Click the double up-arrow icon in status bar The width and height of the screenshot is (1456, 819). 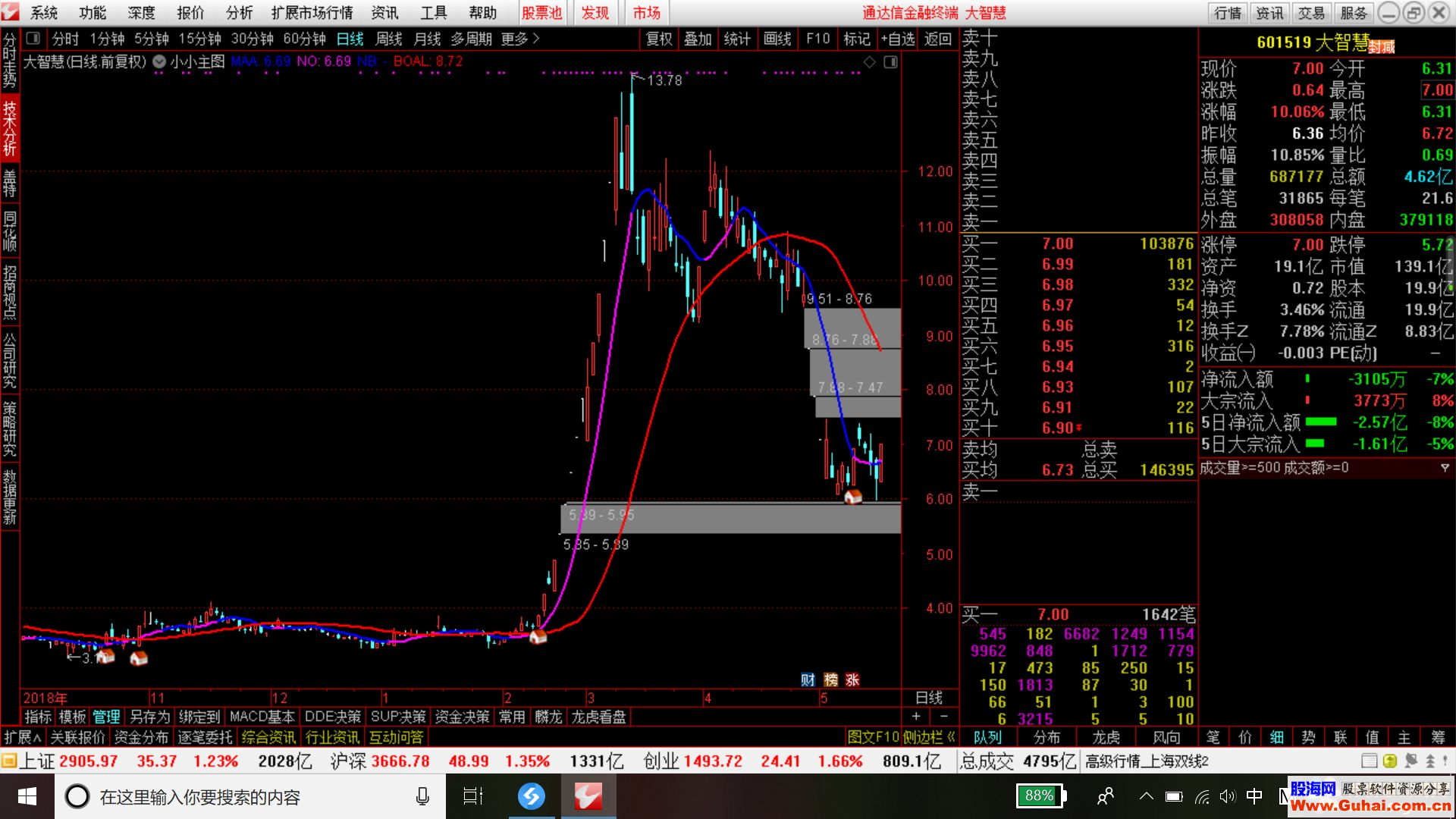coord(1430,761)
